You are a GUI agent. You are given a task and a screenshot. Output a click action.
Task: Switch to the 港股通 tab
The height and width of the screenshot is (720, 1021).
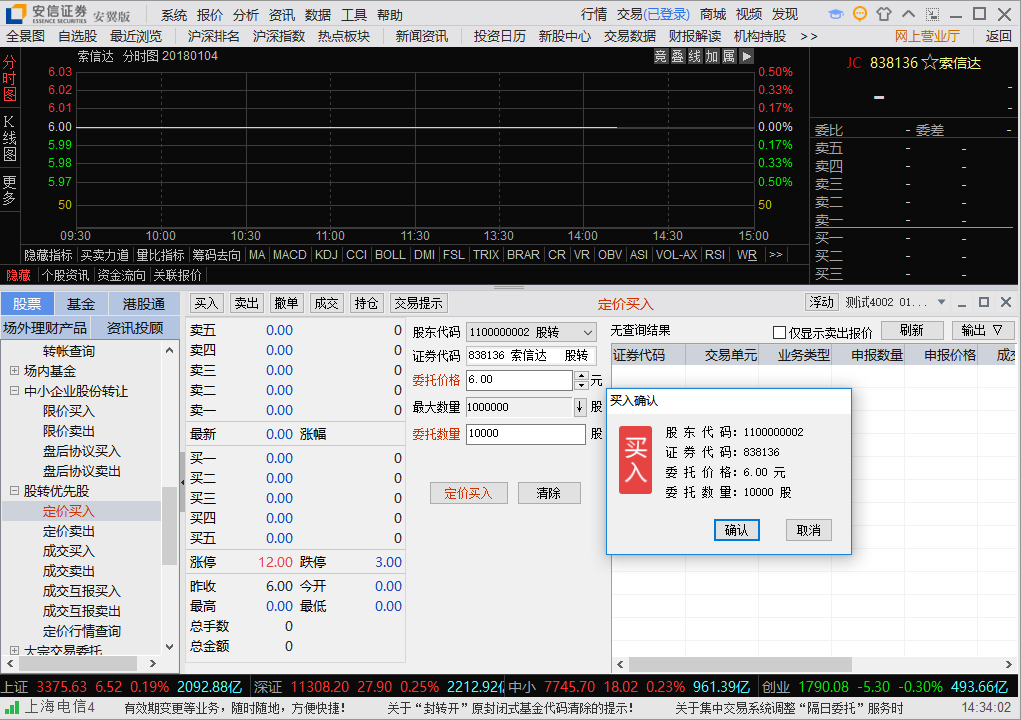point(144,304)
